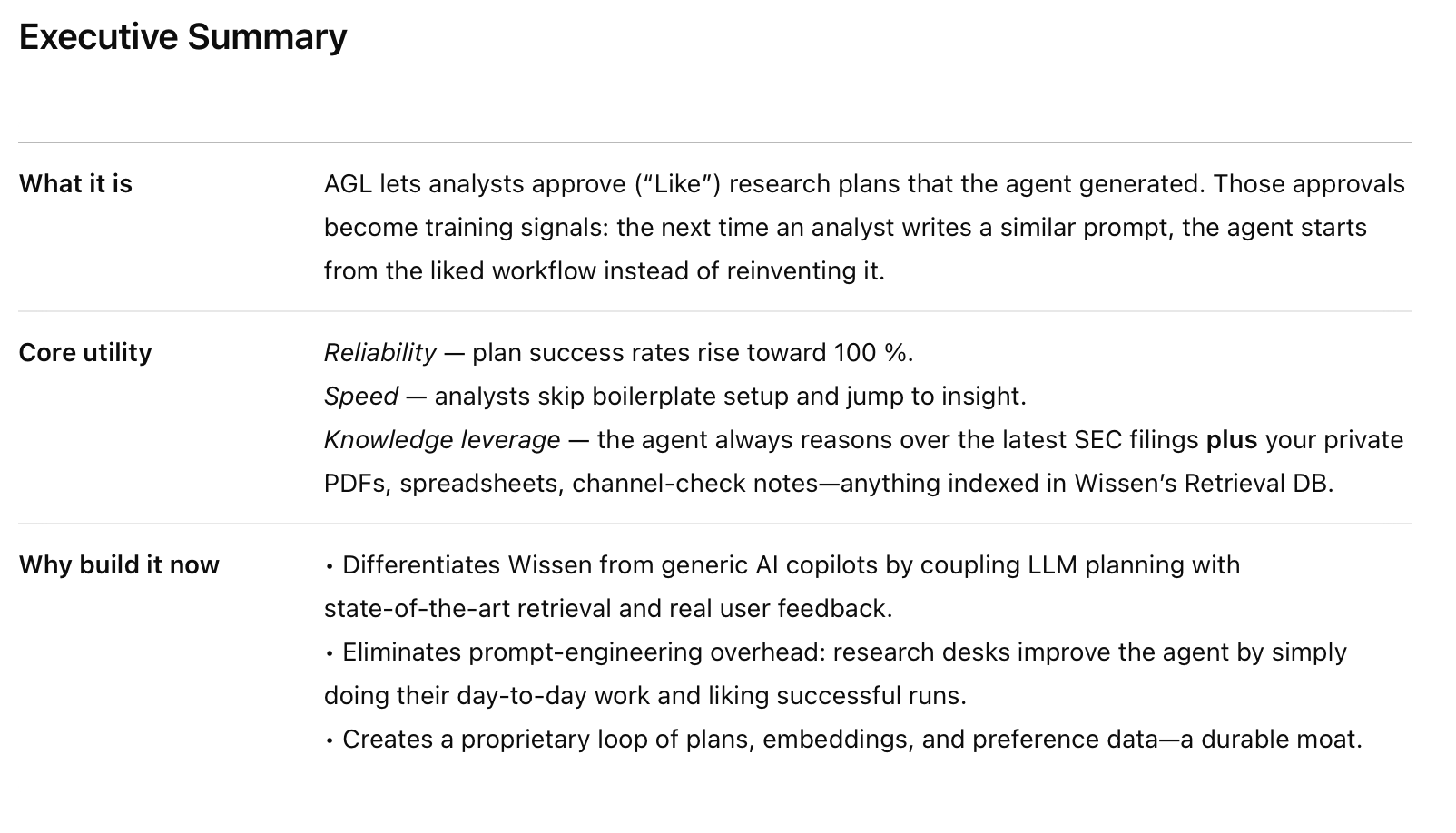Click the line 'from the liked workflow'
1456x833 pixels.
click(460, 271)
